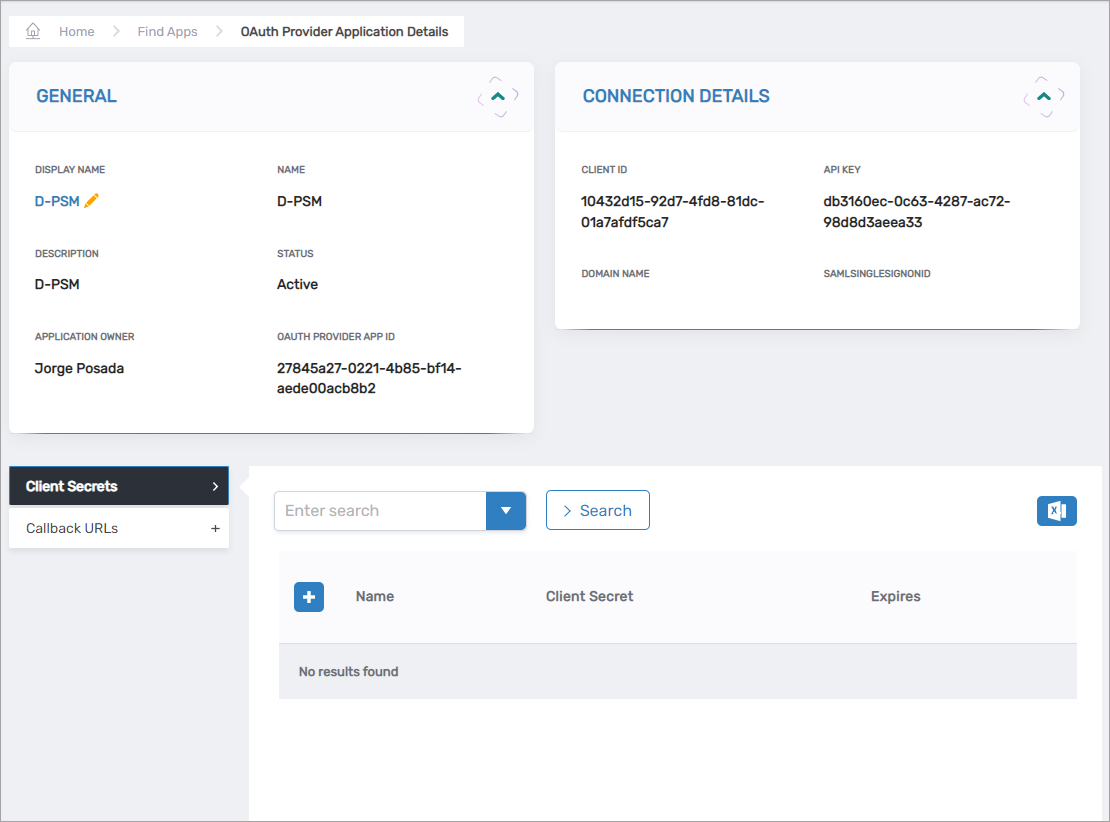Open the D-PSM display name link
Screen dimensions: 1110x822
pyautogui.click(x=57, y=201)
